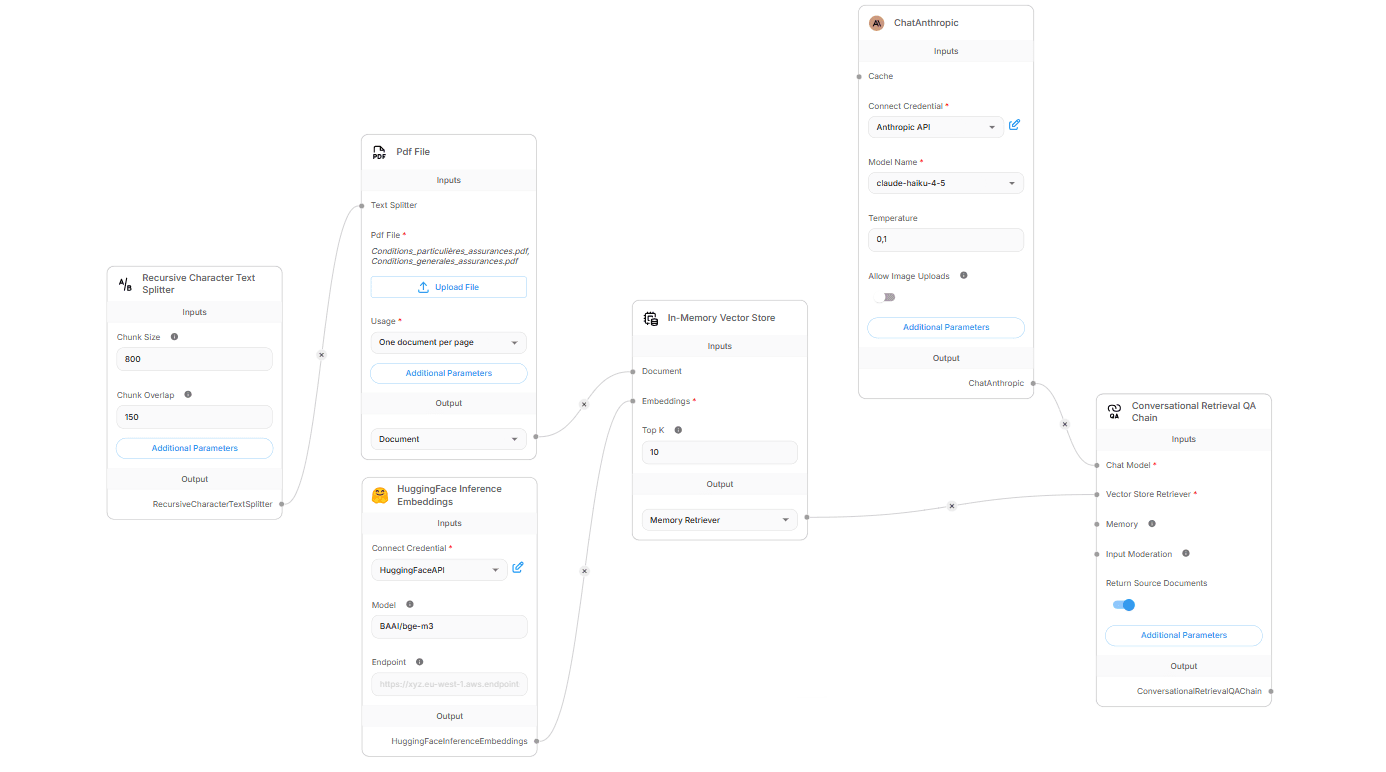Click the Input Moderation input anchor
Image resolution: width=1386 pixels, height=772 pixels.
pyautogui.click(x=1097, y=554)
